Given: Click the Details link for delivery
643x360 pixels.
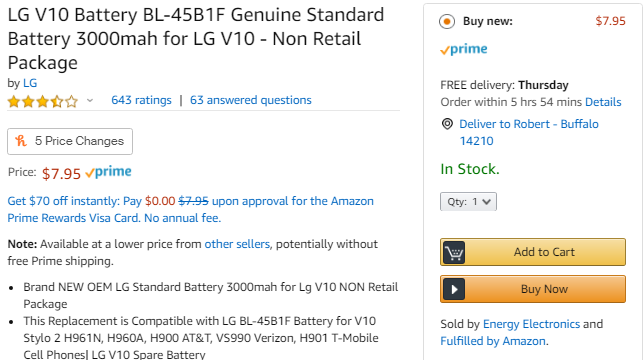Looking at the screenshot, I should click(603, 102).
